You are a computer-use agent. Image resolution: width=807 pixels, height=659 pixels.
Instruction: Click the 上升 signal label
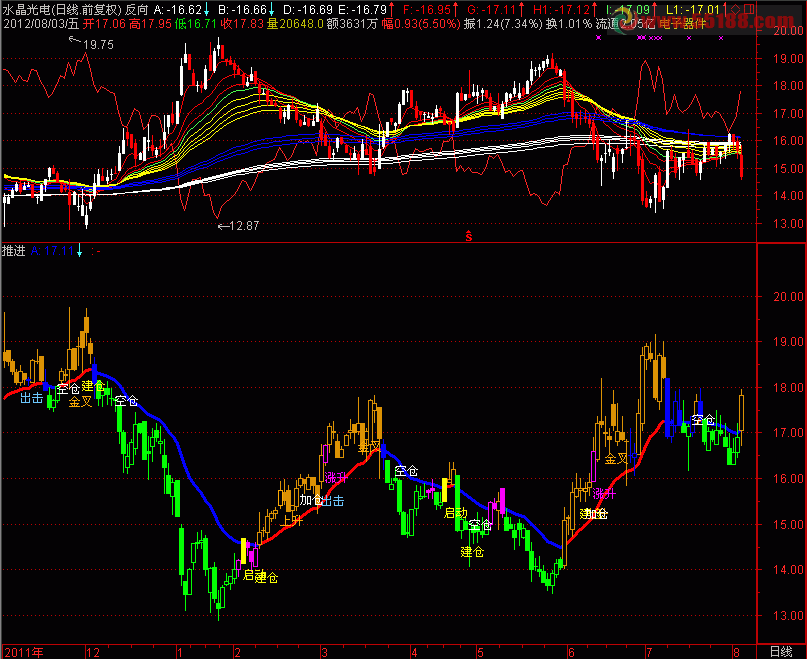291,521
